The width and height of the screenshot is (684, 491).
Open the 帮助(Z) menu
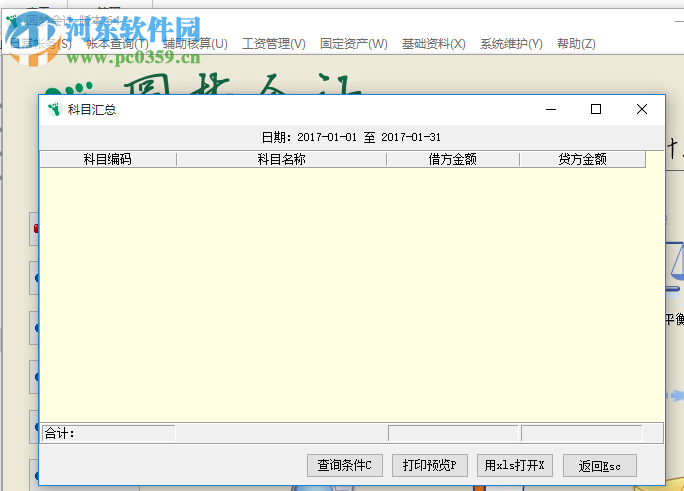click(576, 44)
